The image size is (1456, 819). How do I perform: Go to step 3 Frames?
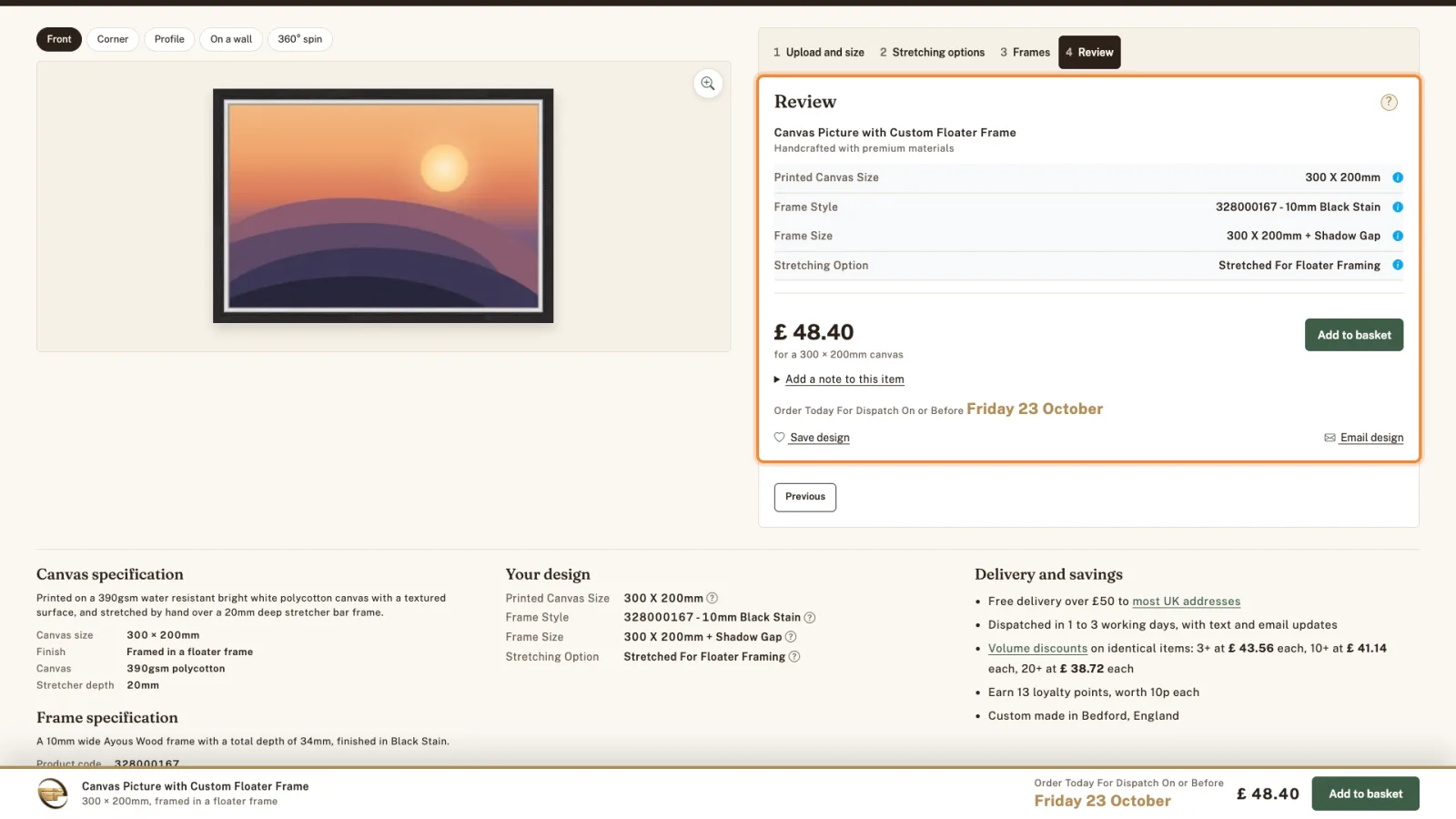pyautogui.click(x=1025, y=53)
